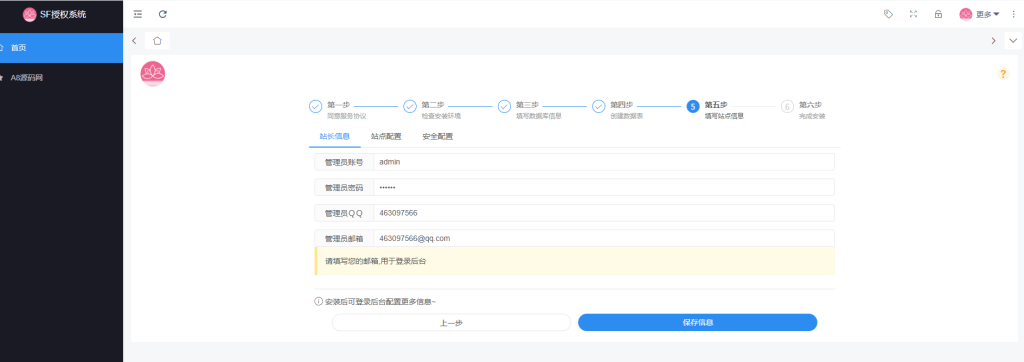This screenshot has width=1024, height=362.
Task: Focus the 管理员账号 field containing admin
Action: click(x=604, y=162)
